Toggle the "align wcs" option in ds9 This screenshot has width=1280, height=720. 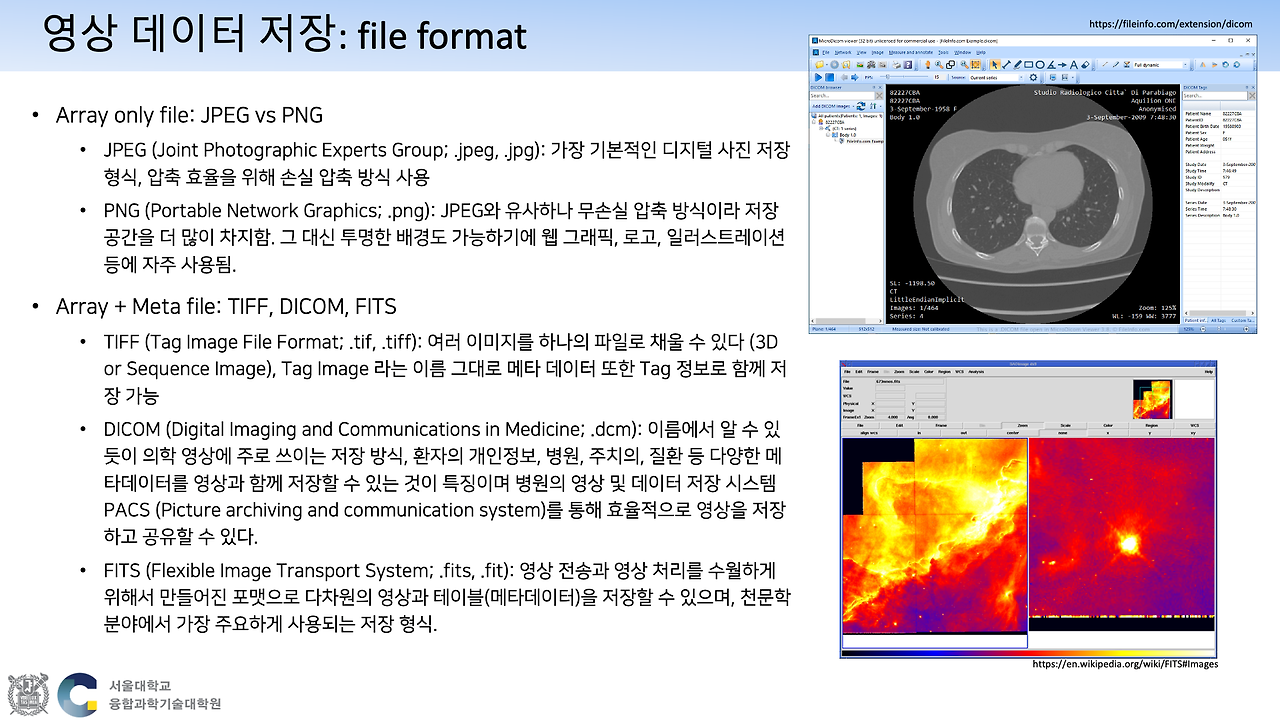click(x=868, y=432)
